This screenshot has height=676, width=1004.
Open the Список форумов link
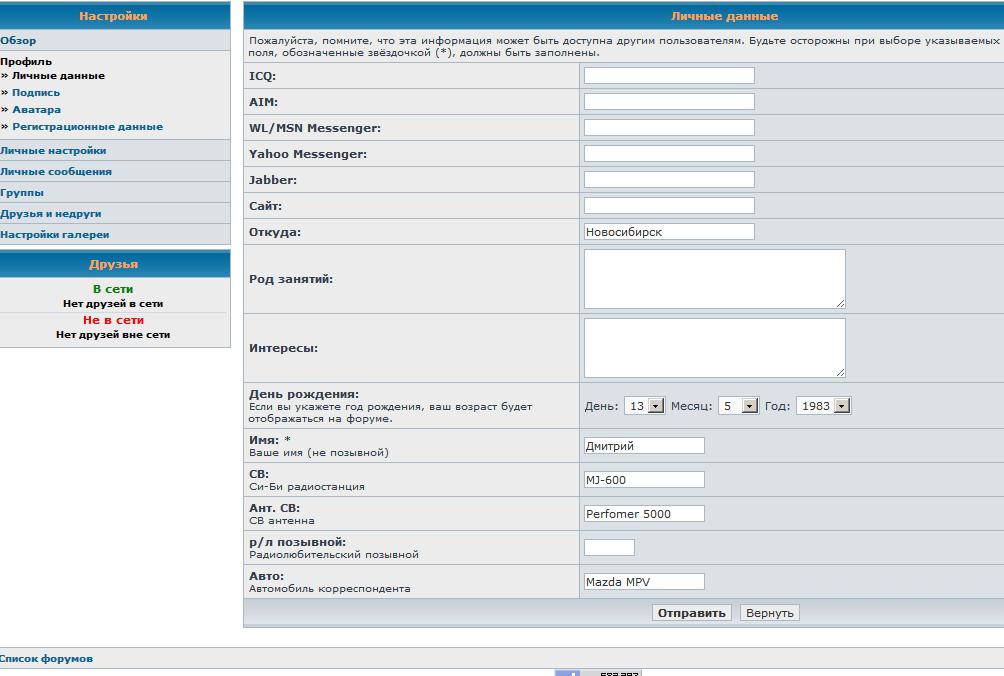(x=47, y=659)
